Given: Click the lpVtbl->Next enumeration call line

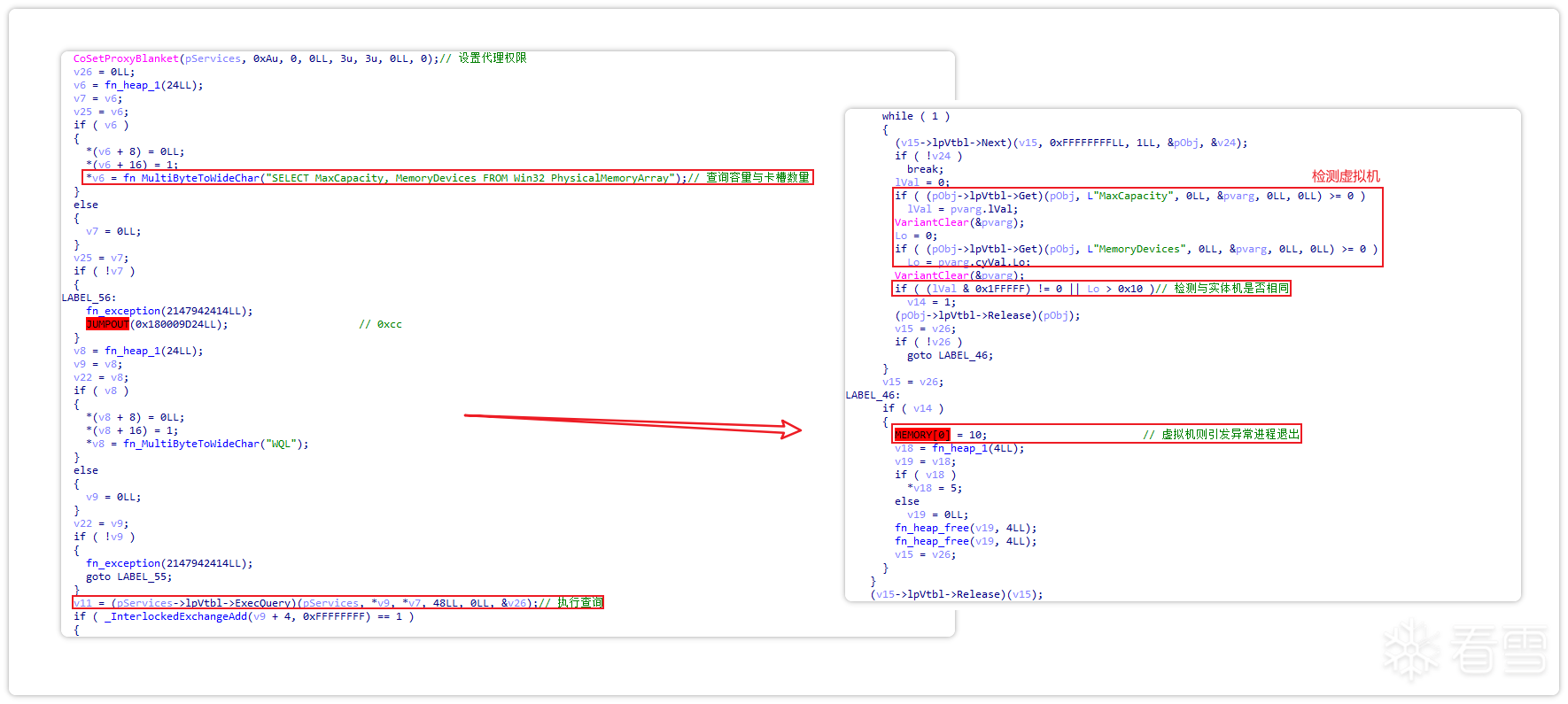Looking at the screenshot, I should point(1071,143).
